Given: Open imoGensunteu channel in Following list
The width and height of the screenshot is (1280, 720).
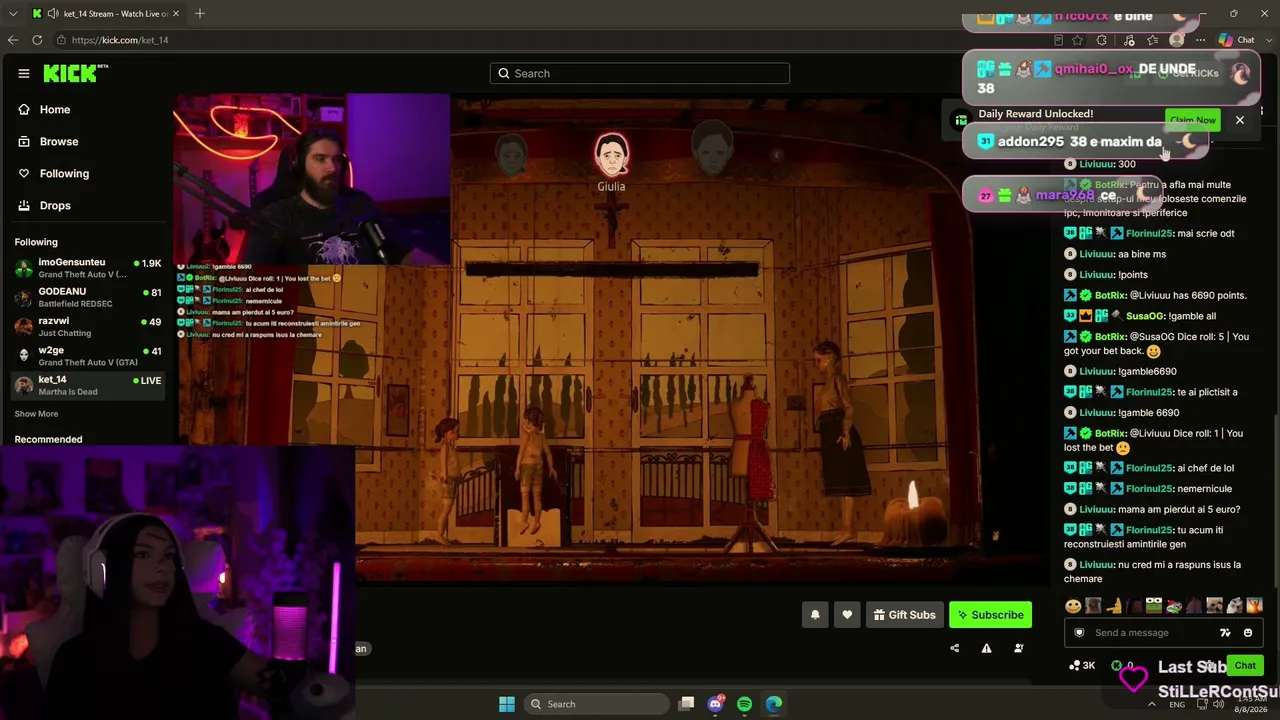Looking at the screenshot, I should click(88, 268).
